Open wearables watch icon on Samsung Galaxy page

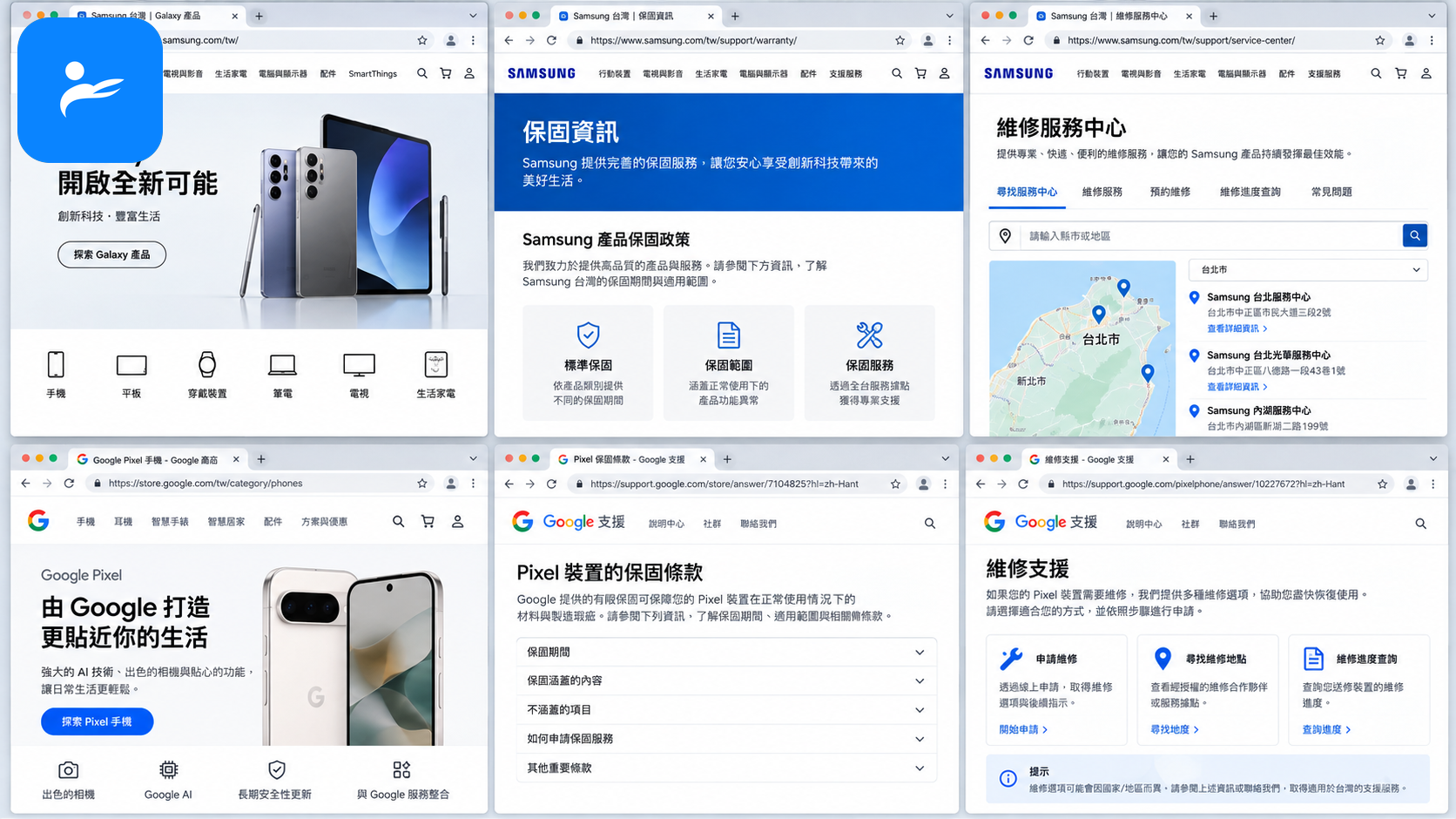(207, 364)
